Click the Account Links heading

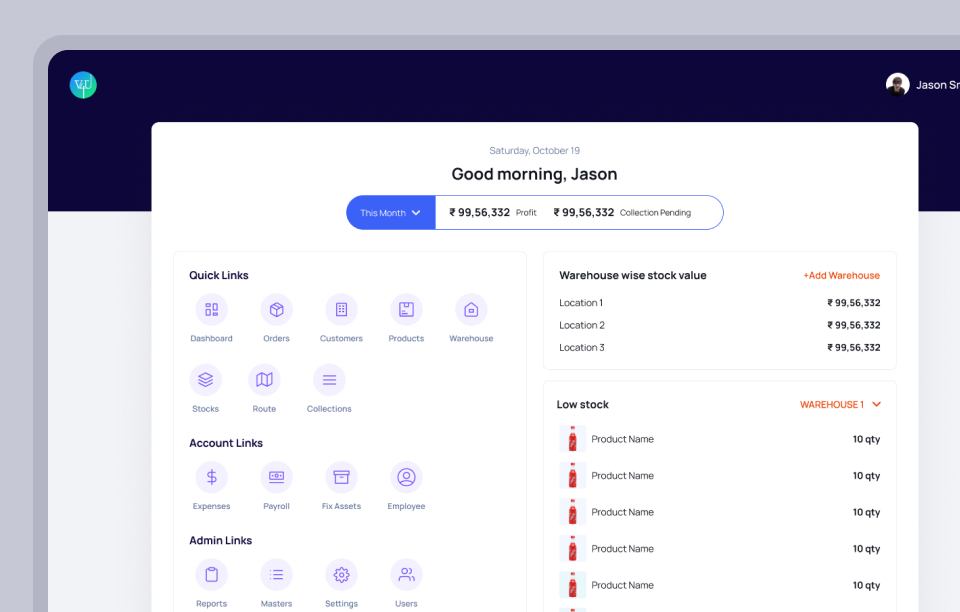pyautogui.click(x=226, y=443)
